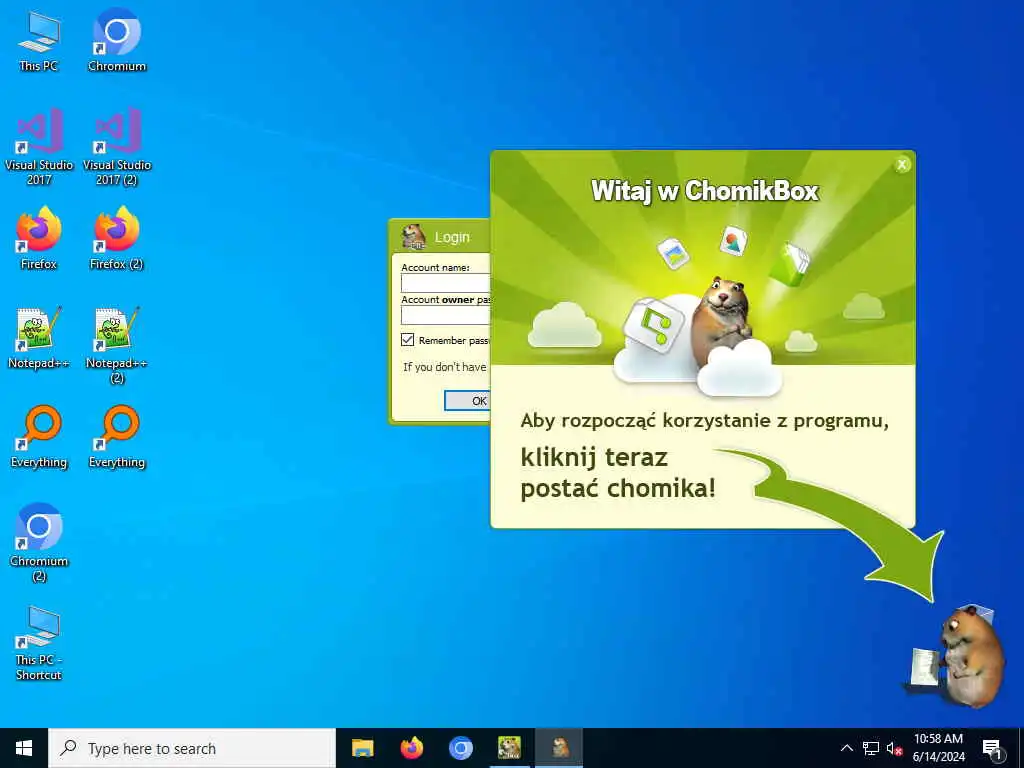Click Account name field in Login window
The width and height of the screenshot is (1024, 768).
tap(445, 283)
